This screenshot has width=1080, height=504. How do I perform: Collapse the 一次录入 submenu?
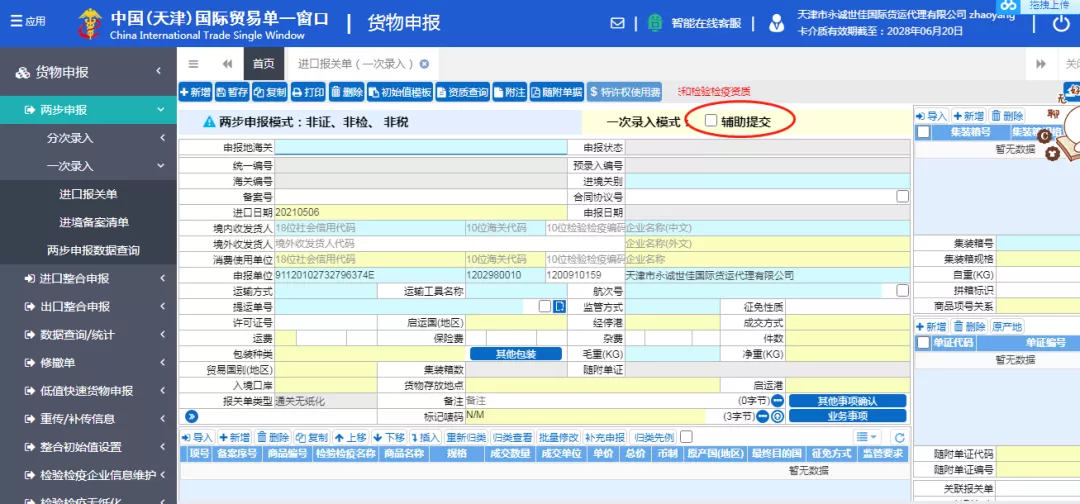click(x=160, y=166)
